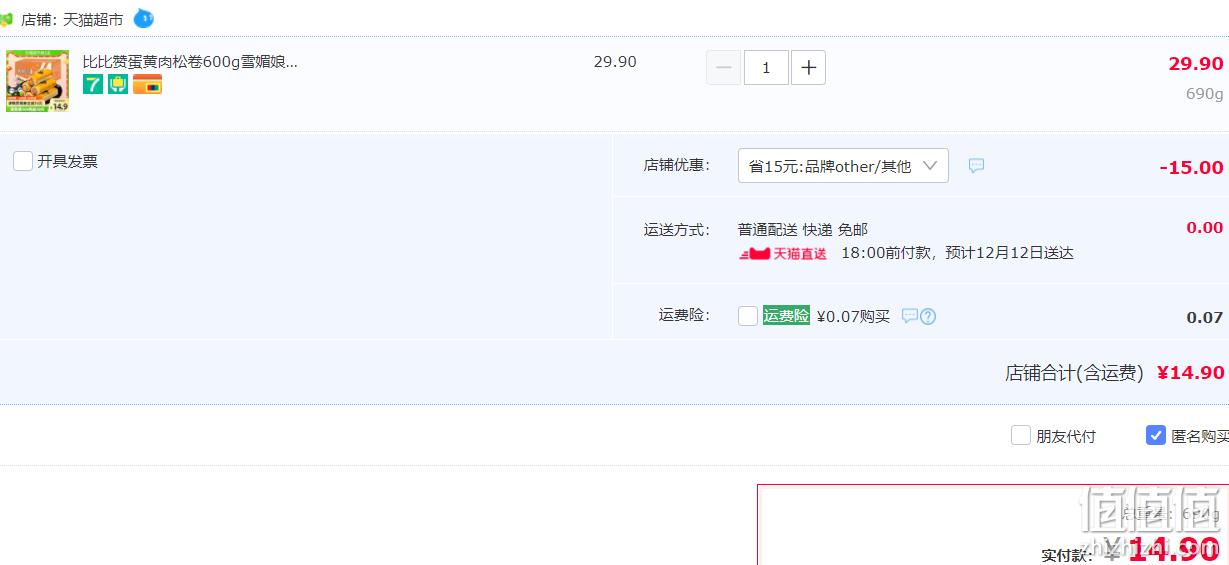
Task: Open the product thumbnail image
Action: click(37, 81)
